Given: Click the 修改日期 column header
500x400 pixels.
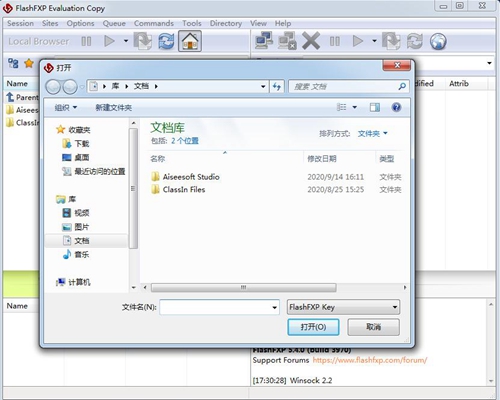Looking at the screenshot, I should [x=322, y=159].
